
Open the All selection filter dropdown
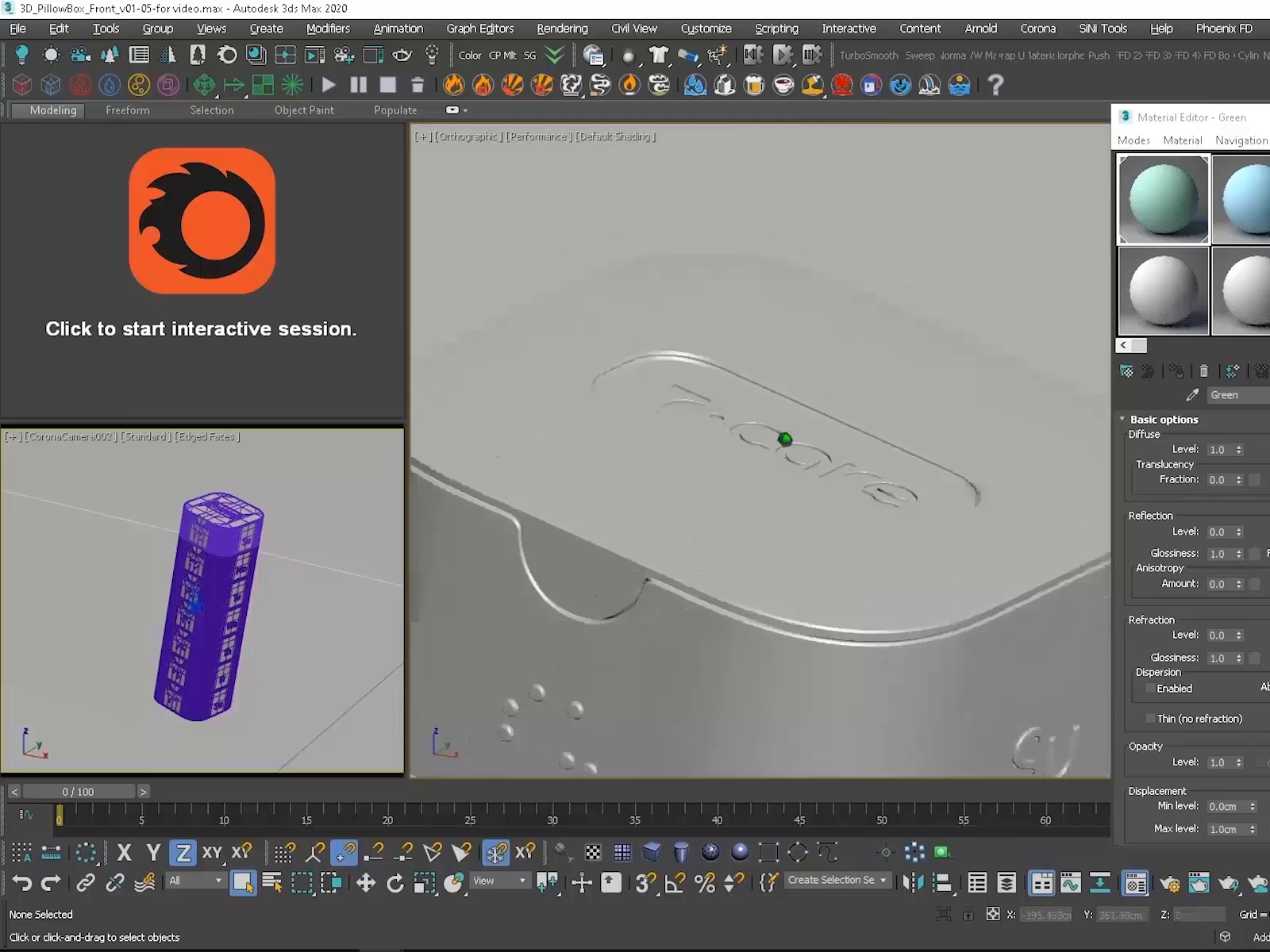[x=195, y=881]
